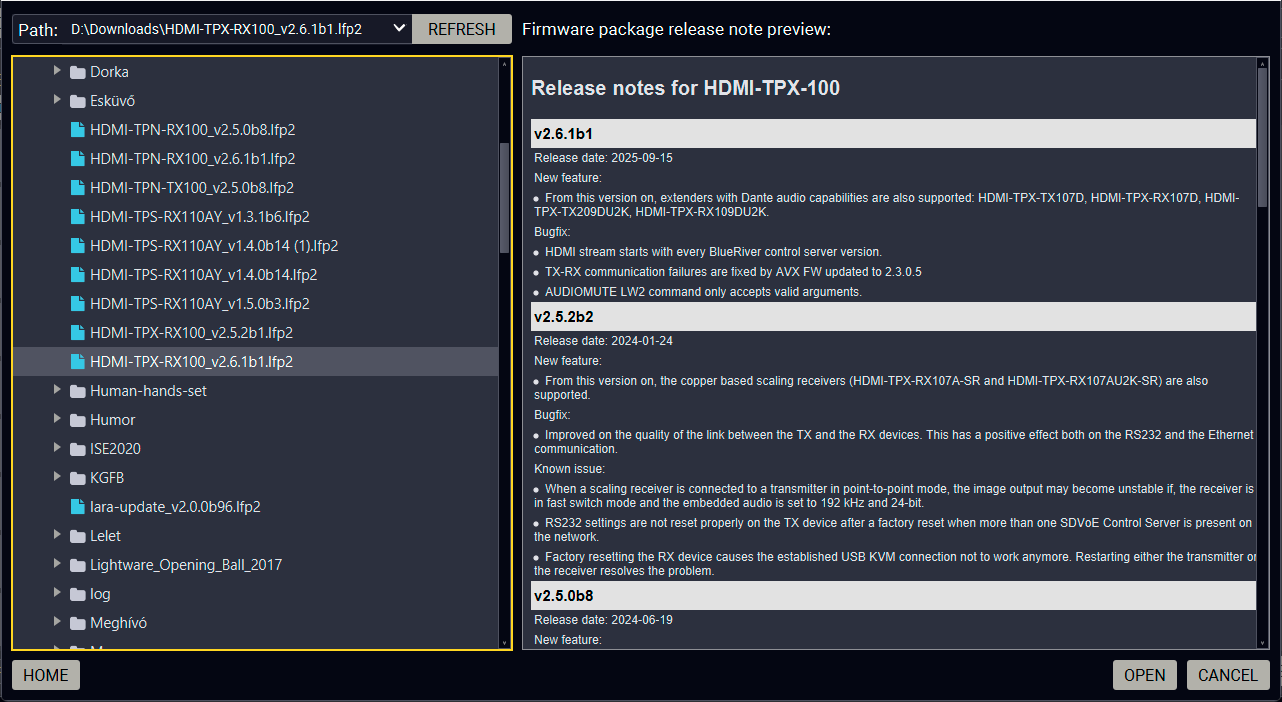Viewport: 1282px width, 702px height.
Task: Expand the Esküvő folder
Action: 57,100
